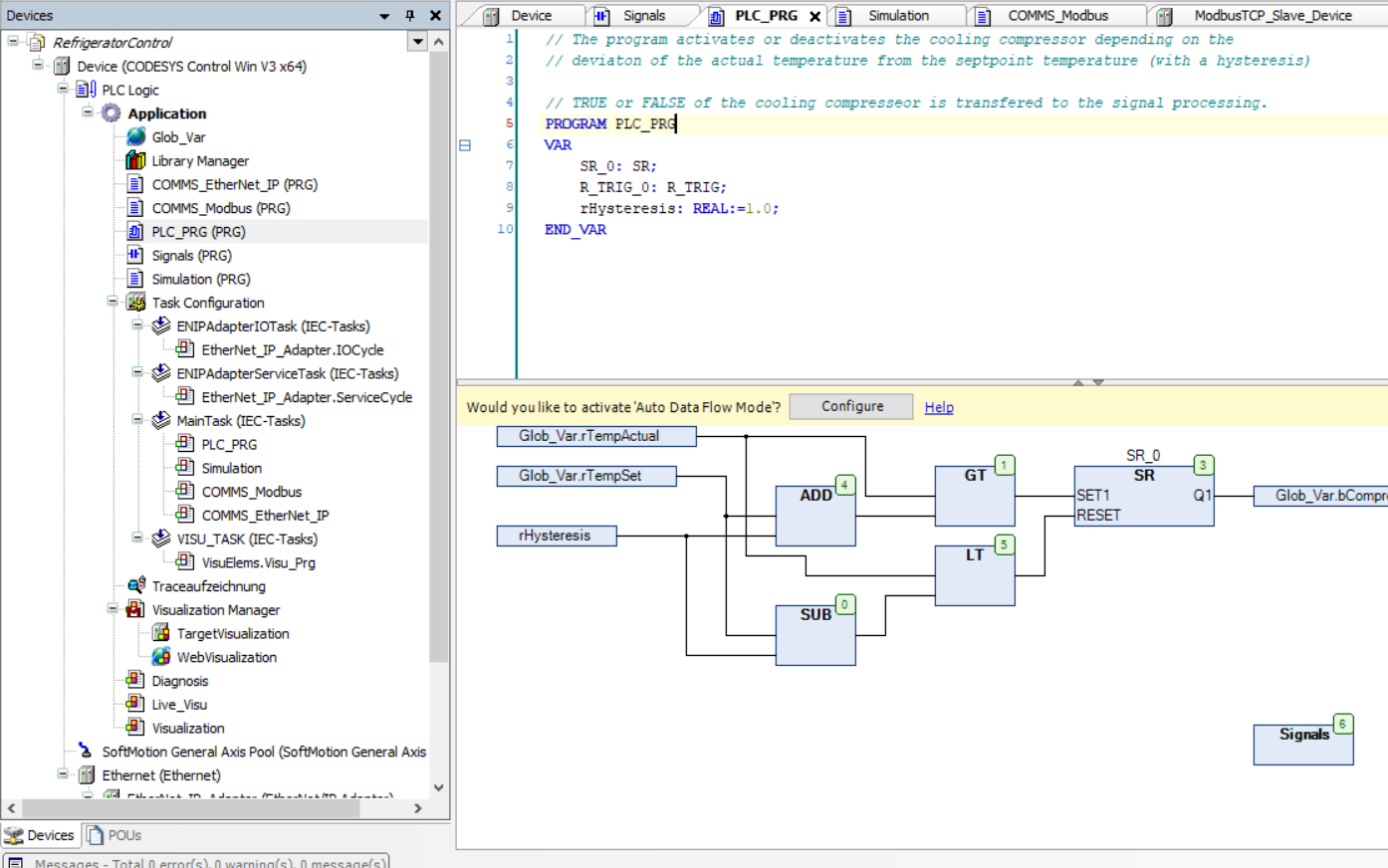
Task: Click the Task Configuration icon
Action: (x=136, y=303)
